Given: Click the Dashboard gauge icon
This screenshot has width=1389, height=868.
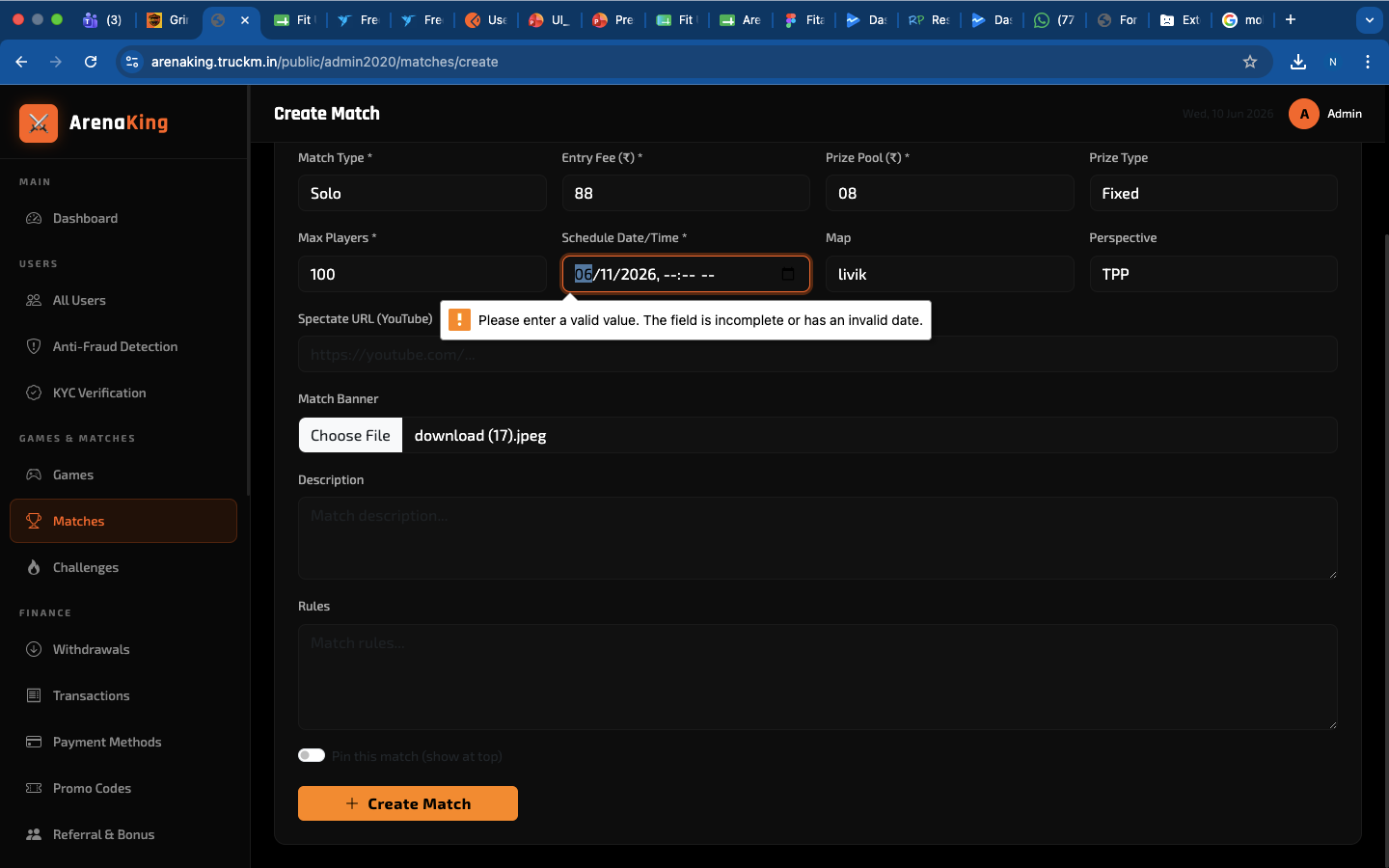Looking at the screenshot, I should [x=34, y=218].
